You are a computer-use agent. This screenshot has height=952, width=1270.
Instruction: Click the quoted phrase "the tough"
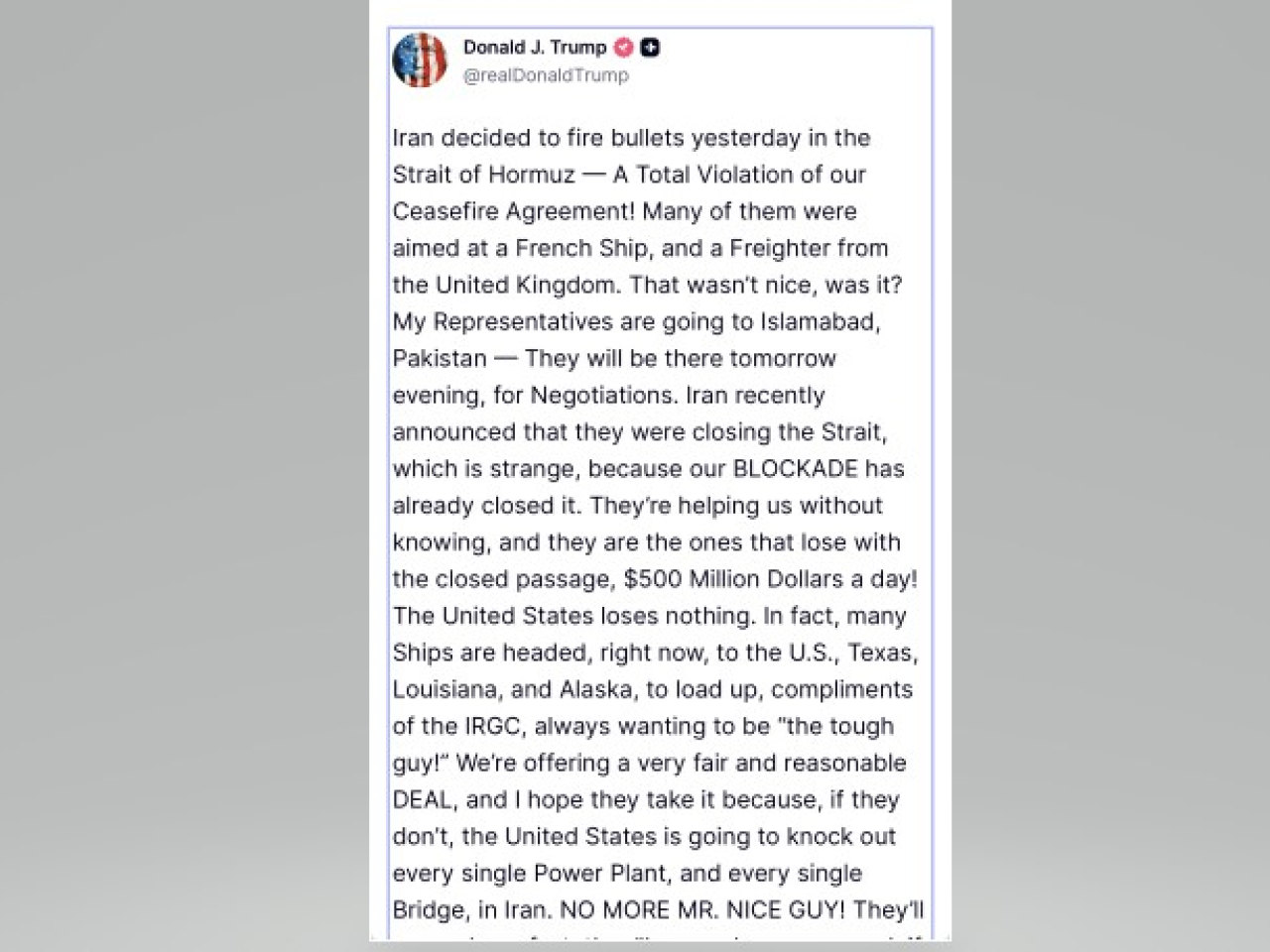[839, 726]
